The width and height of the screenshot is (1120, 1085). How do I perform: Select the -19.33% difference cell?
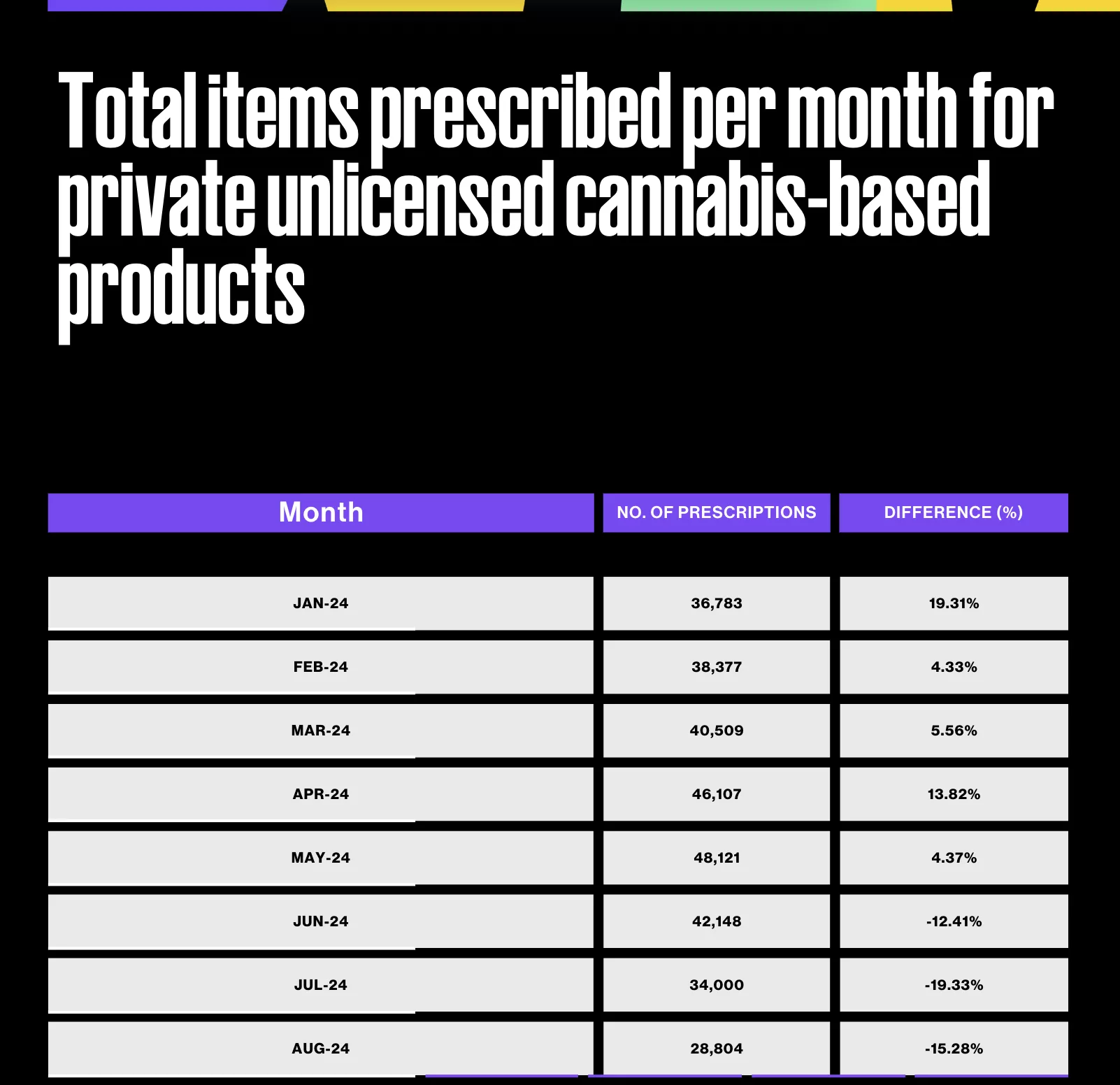coord(954,985)
